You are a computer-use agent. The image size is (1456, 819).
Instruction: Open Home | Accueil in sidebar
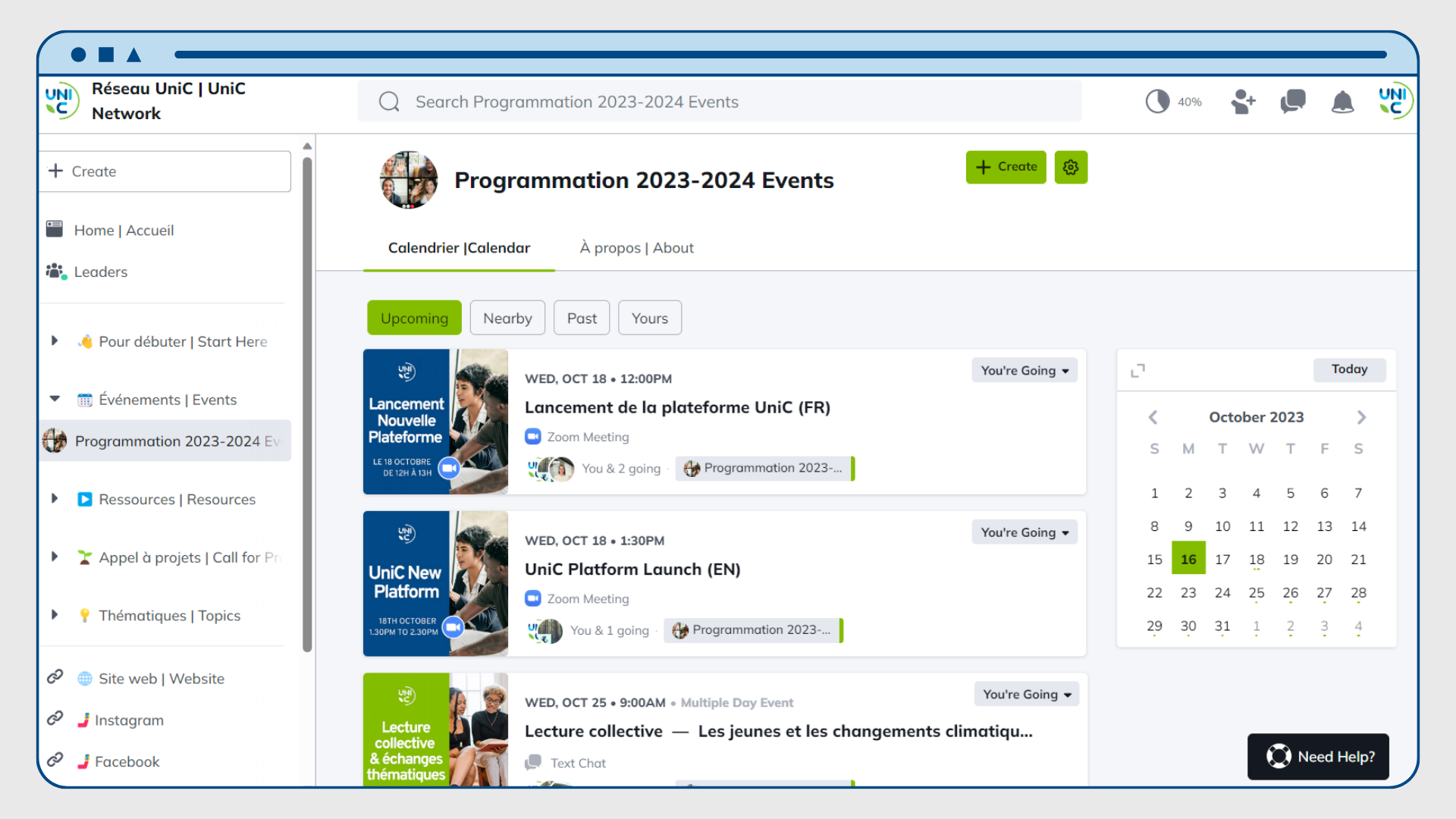(x=124, y=230)
